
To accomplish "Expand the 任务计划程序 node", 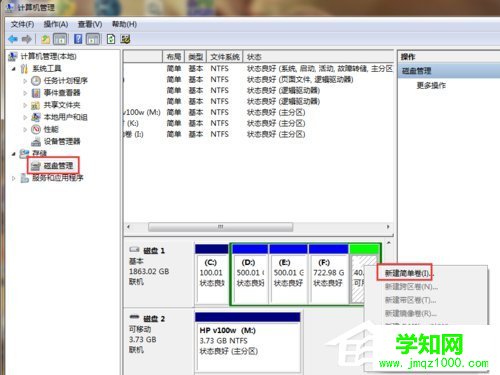I will pos(25,81).
